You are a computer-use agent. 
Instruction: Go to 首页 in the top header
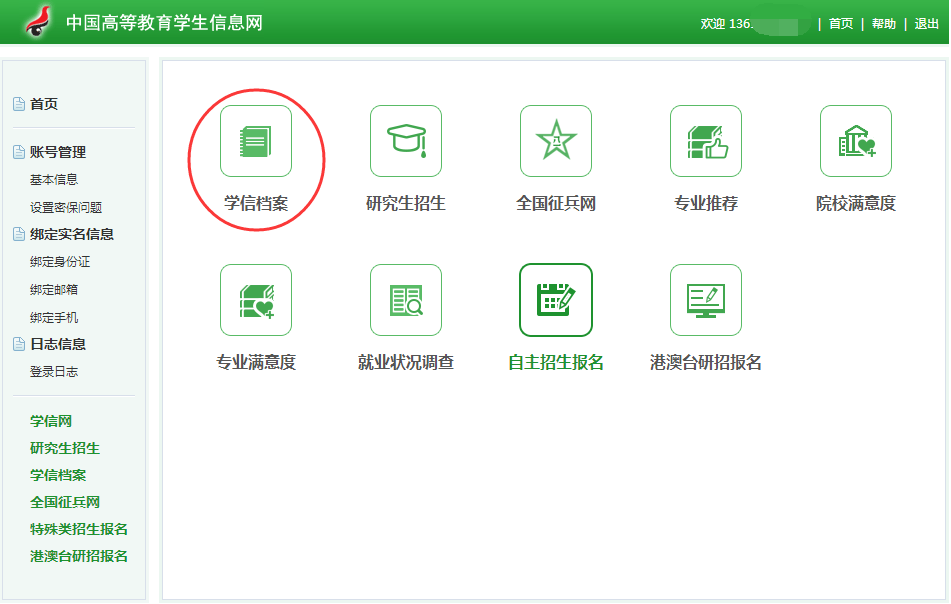[x=841, y=24]
